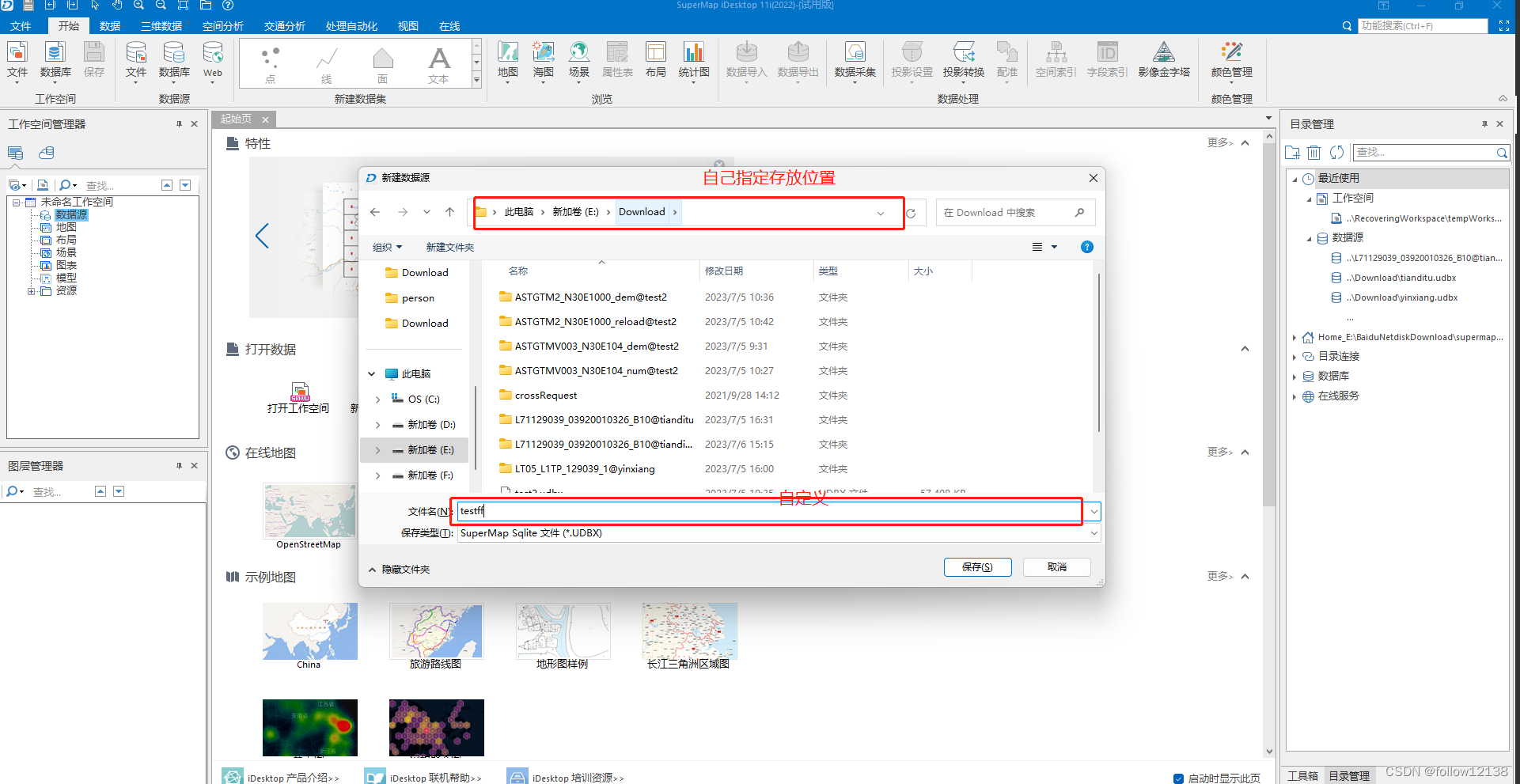Expand the 新加卷 (D:) drive node

tap(377, 424)
